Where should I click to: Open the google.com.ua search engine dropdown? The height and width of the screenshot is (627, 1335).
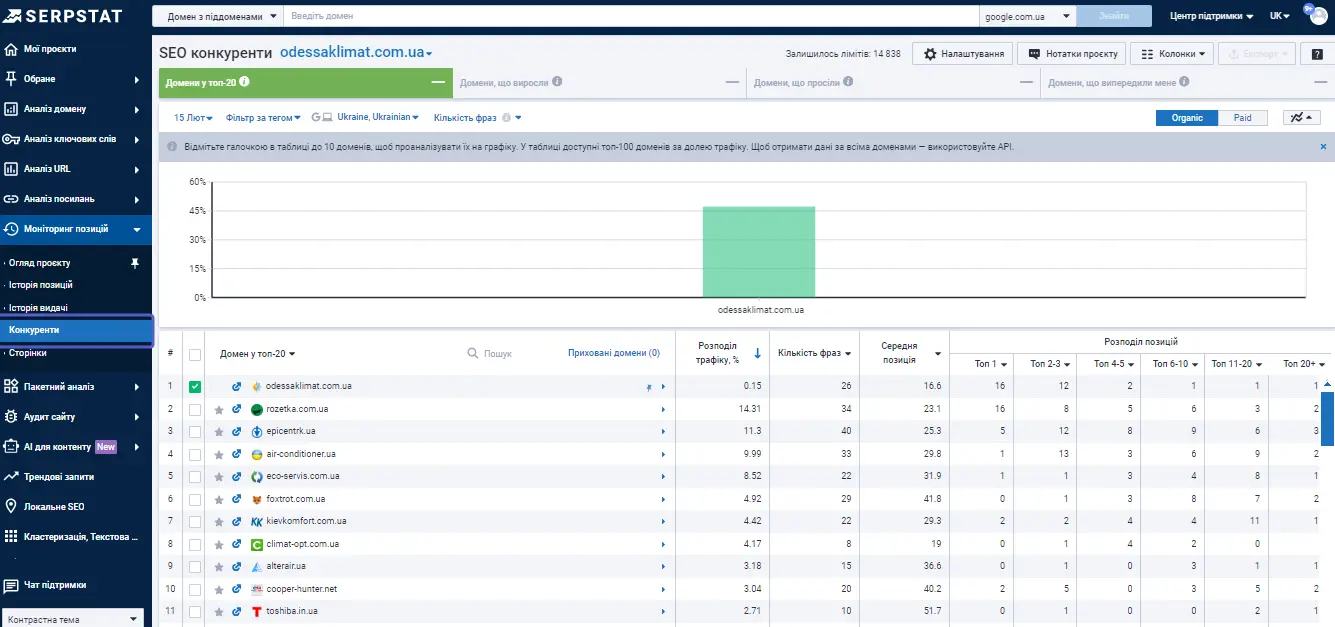[x=1027, y=16]
